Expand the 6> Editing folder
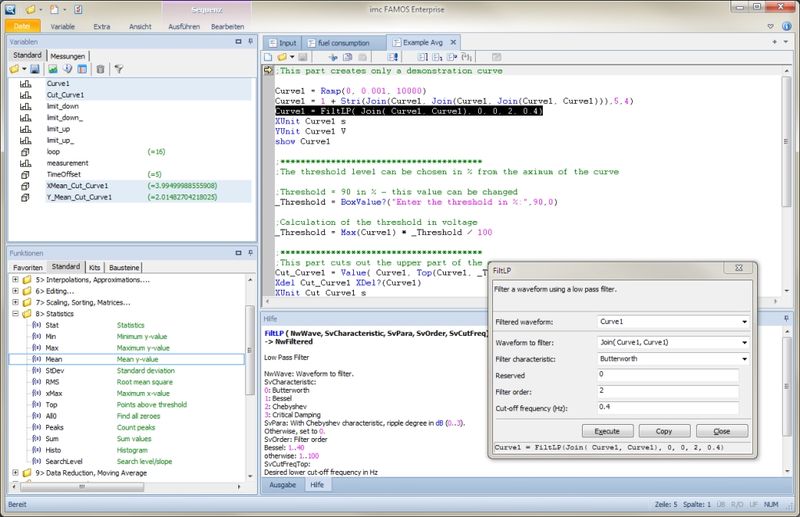The image size is (800, 517). click(x=15, y=291)
